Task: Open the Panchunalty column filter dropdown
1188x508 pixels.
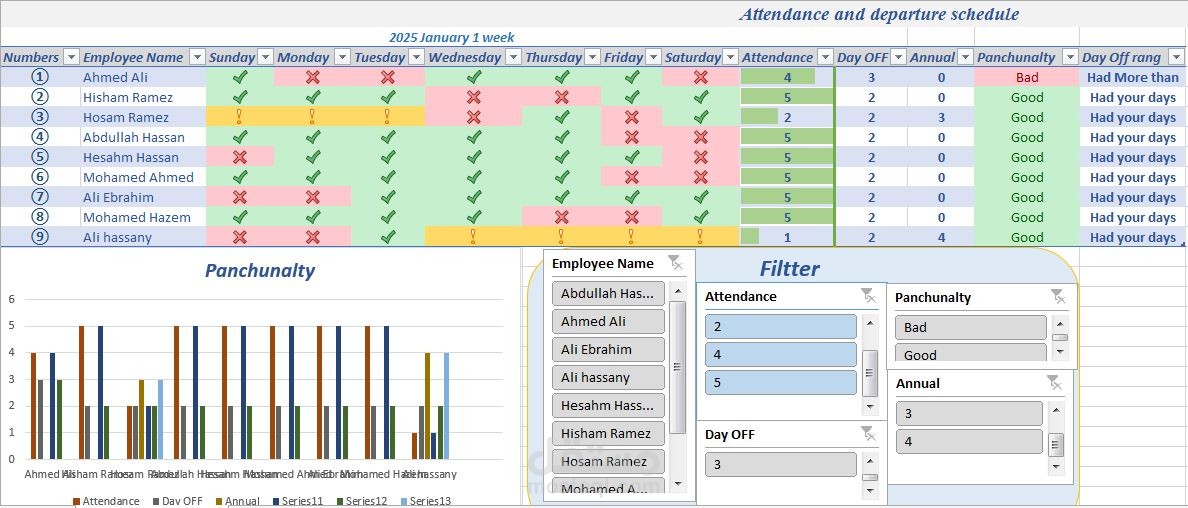Action: 1070,57
